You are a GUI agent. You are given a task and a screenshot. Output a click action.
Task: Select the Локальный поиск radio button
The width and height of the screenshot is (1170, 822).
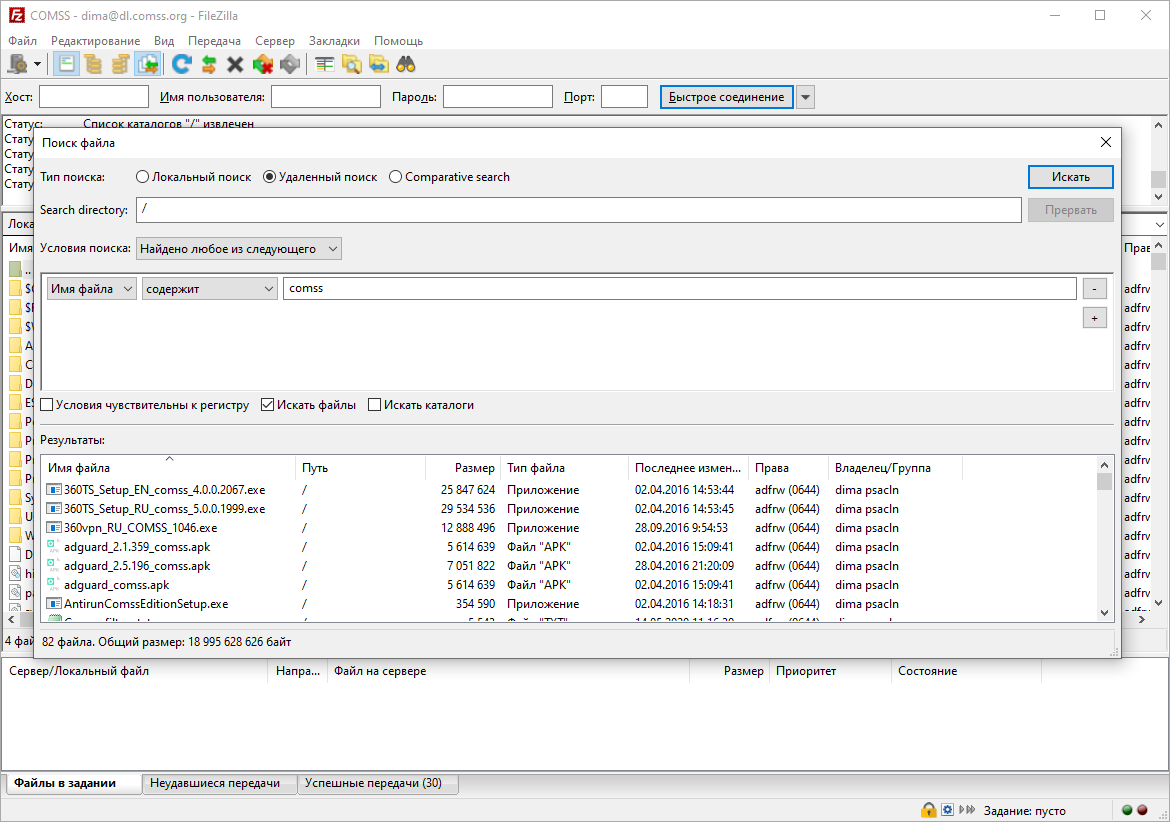[143, 177]
